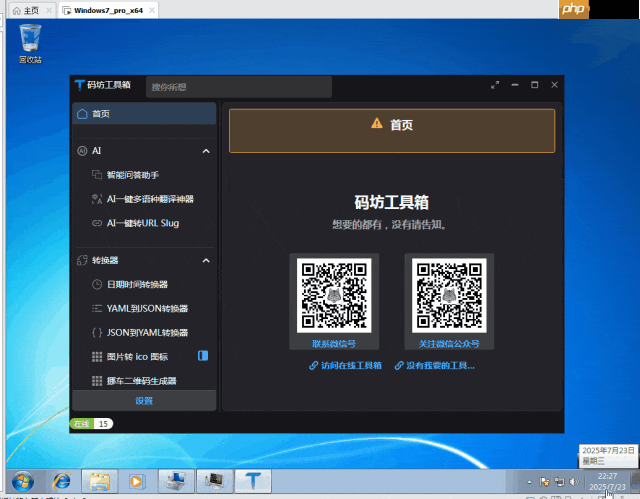Open the 首页 home item in sidebar

144,114
